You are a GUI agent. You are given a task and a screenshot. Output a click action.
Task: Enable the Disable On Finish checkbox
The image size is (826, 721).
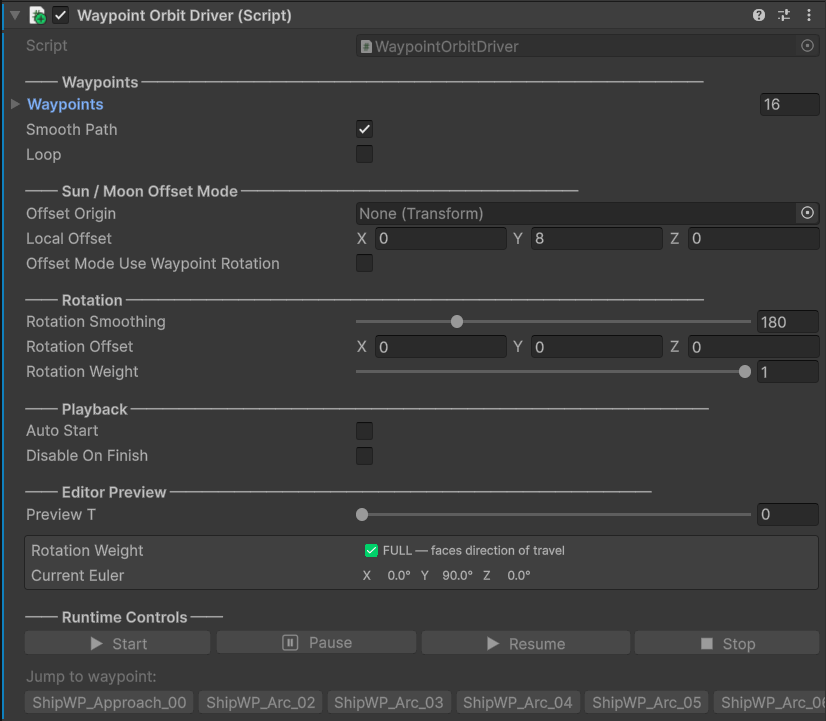(364, 456)
